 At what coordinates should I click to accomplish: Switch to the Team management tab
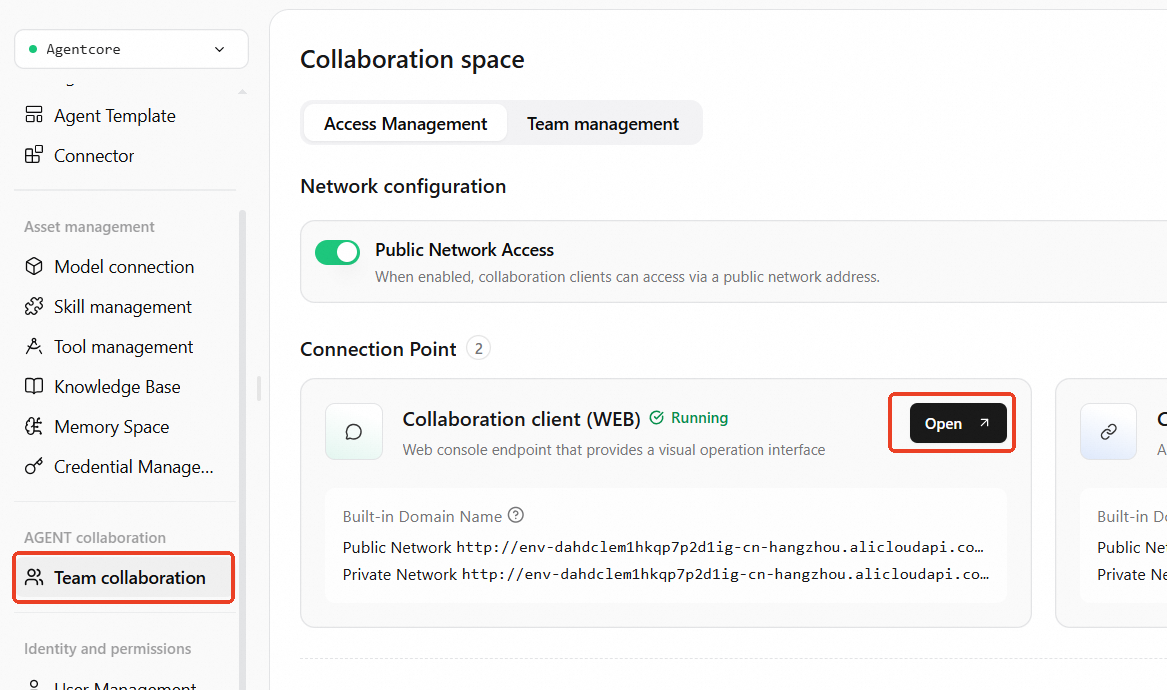click(603, 124)
